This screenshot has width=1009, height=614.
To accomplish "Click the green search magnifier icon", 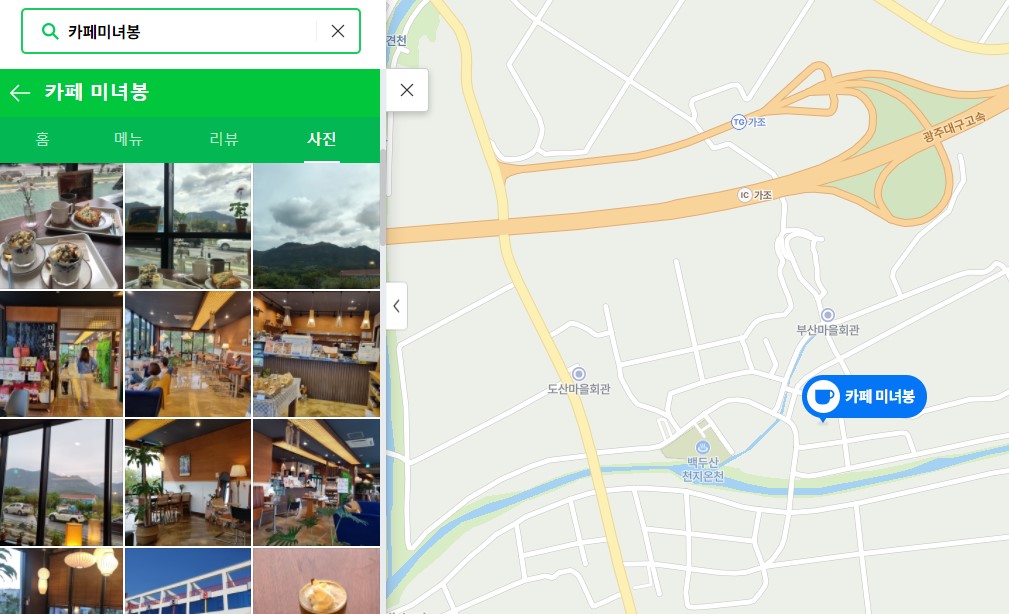I will (x=50, y=31).
